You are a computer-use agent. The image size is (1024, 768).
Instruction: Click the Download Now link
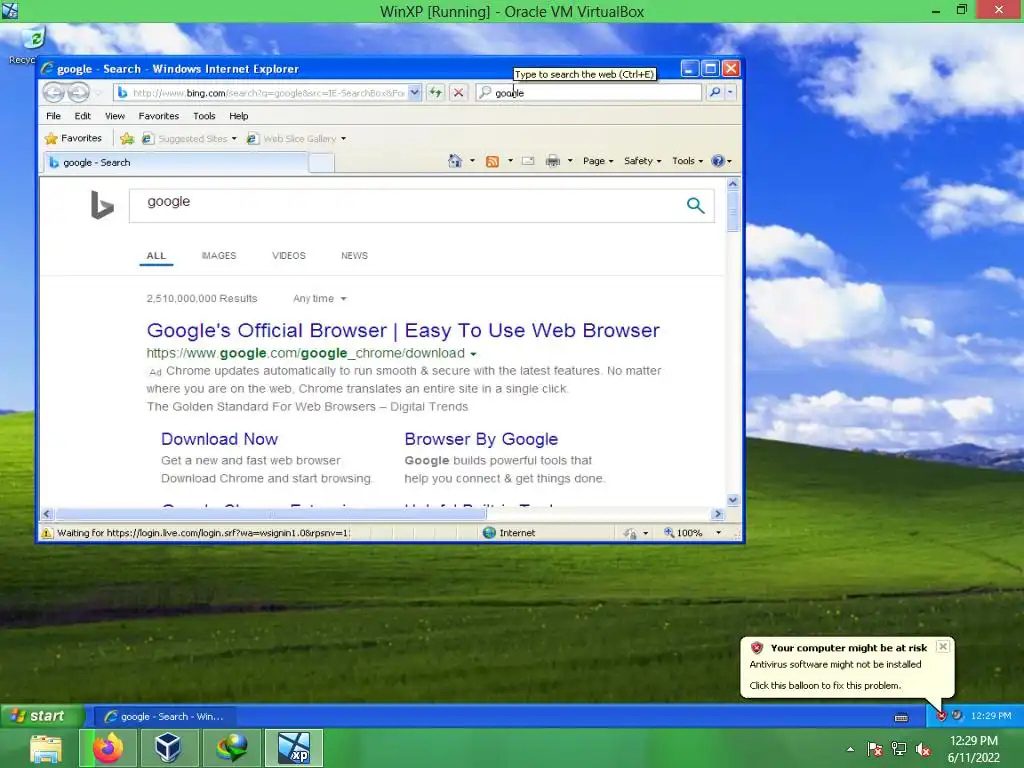[x=219, y=439]
